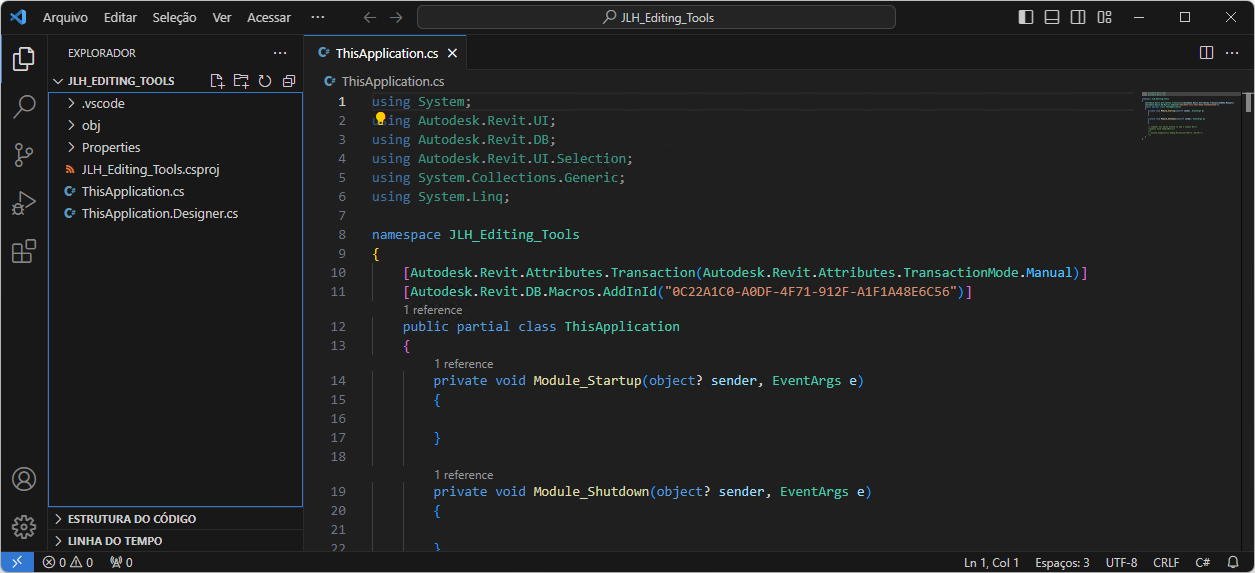Image resolution: width=1255 pixels, height=573 pixels.
Task: Click 1 reference lens above Module_Startup
Action: [463, 364]
